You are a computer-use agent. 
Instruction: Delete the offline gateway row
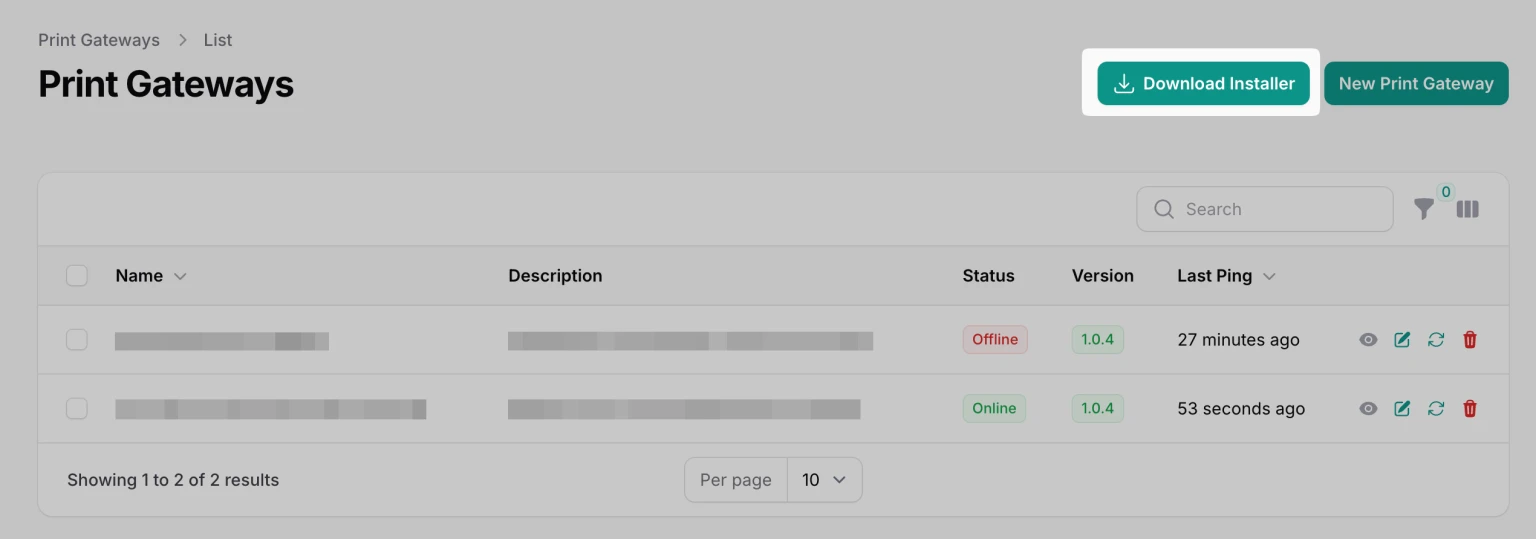point(1470,340)
